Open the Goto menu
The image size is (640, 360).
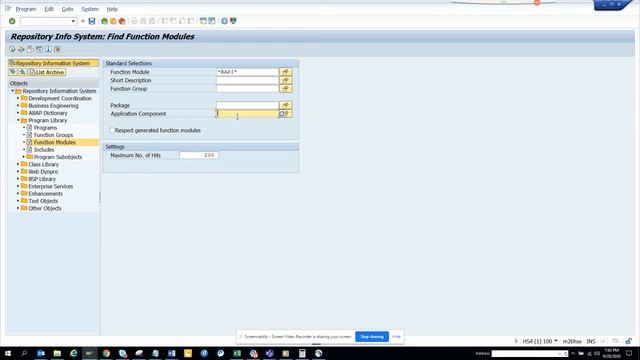point(67,9)
